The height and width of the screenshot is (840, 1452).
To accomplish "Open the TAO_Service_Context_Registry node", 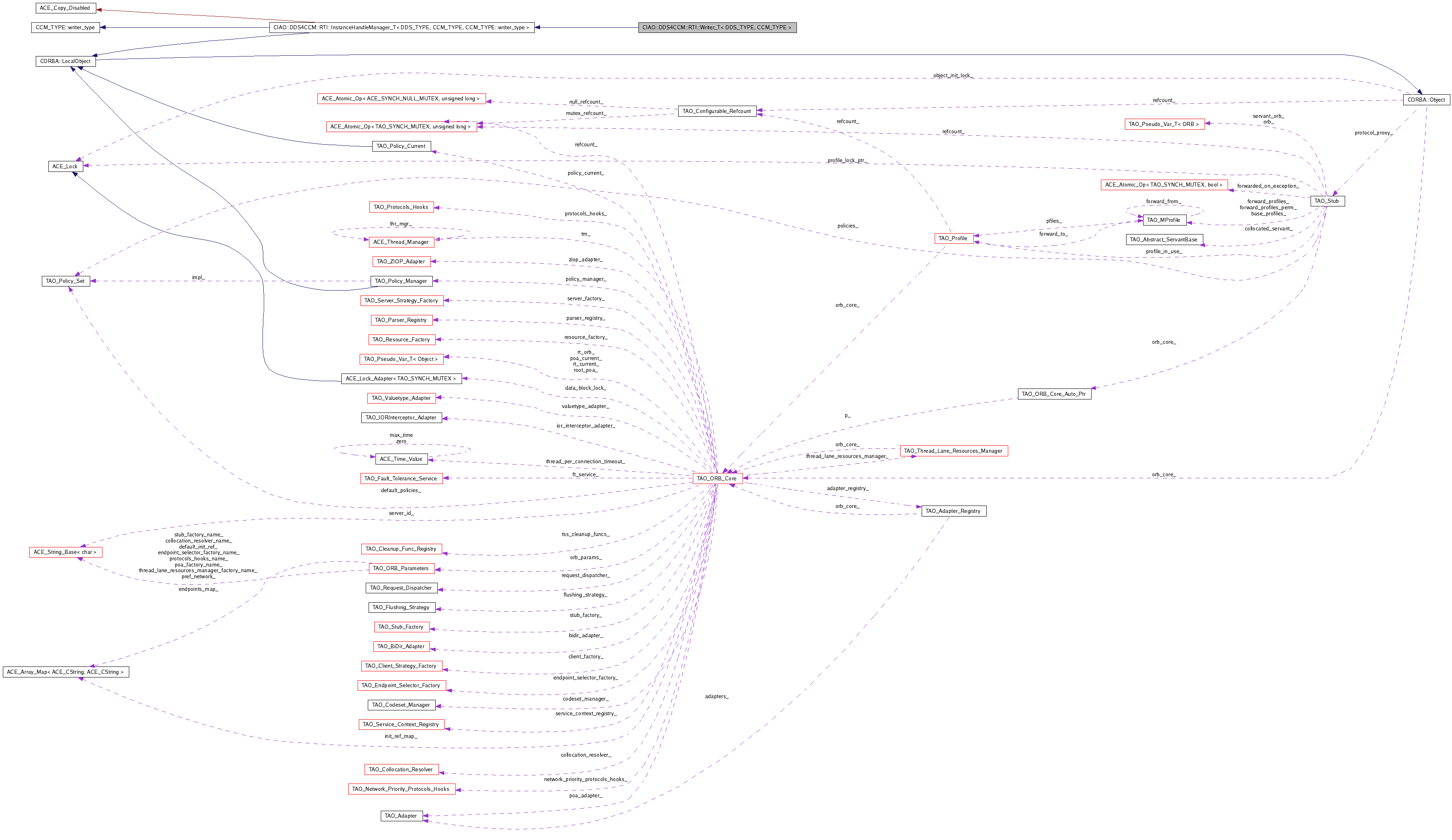I will (x=401, y=725).
